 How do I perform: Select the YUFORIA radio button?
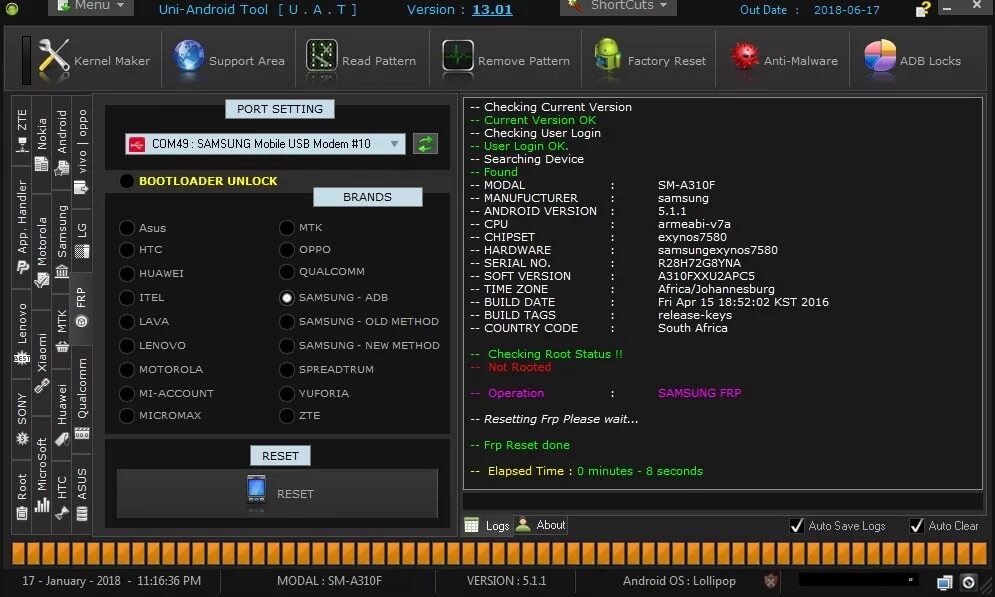click(287, 393)
